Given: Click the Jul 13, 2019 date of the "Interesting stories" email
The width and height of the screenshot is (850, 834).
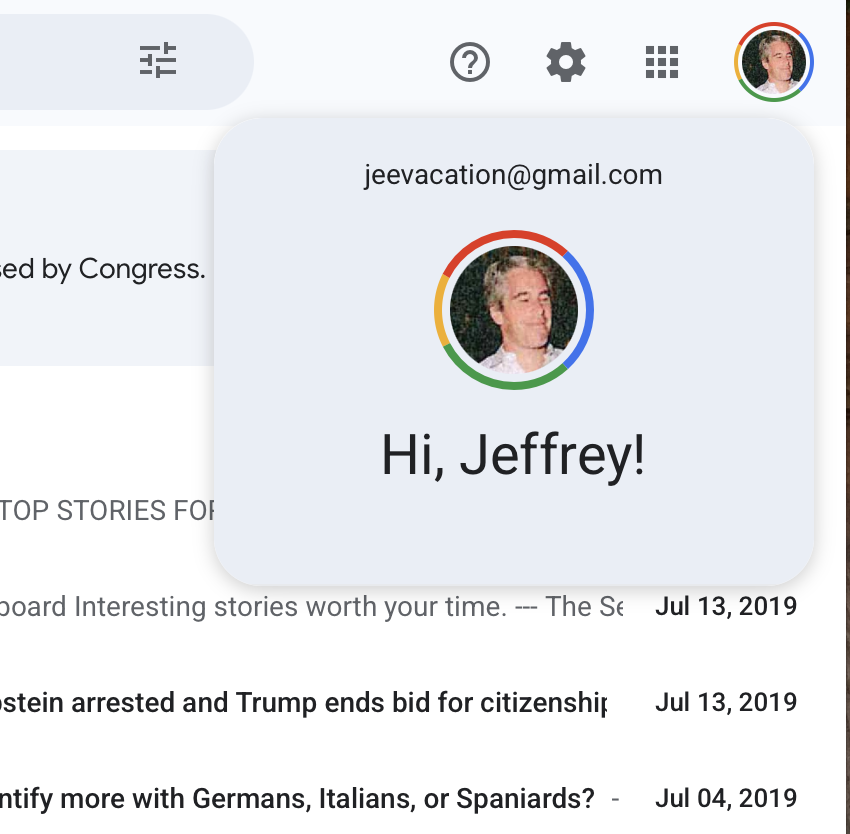Looking at the screenshot, I should pyautogui.click(x=725, y=607).
